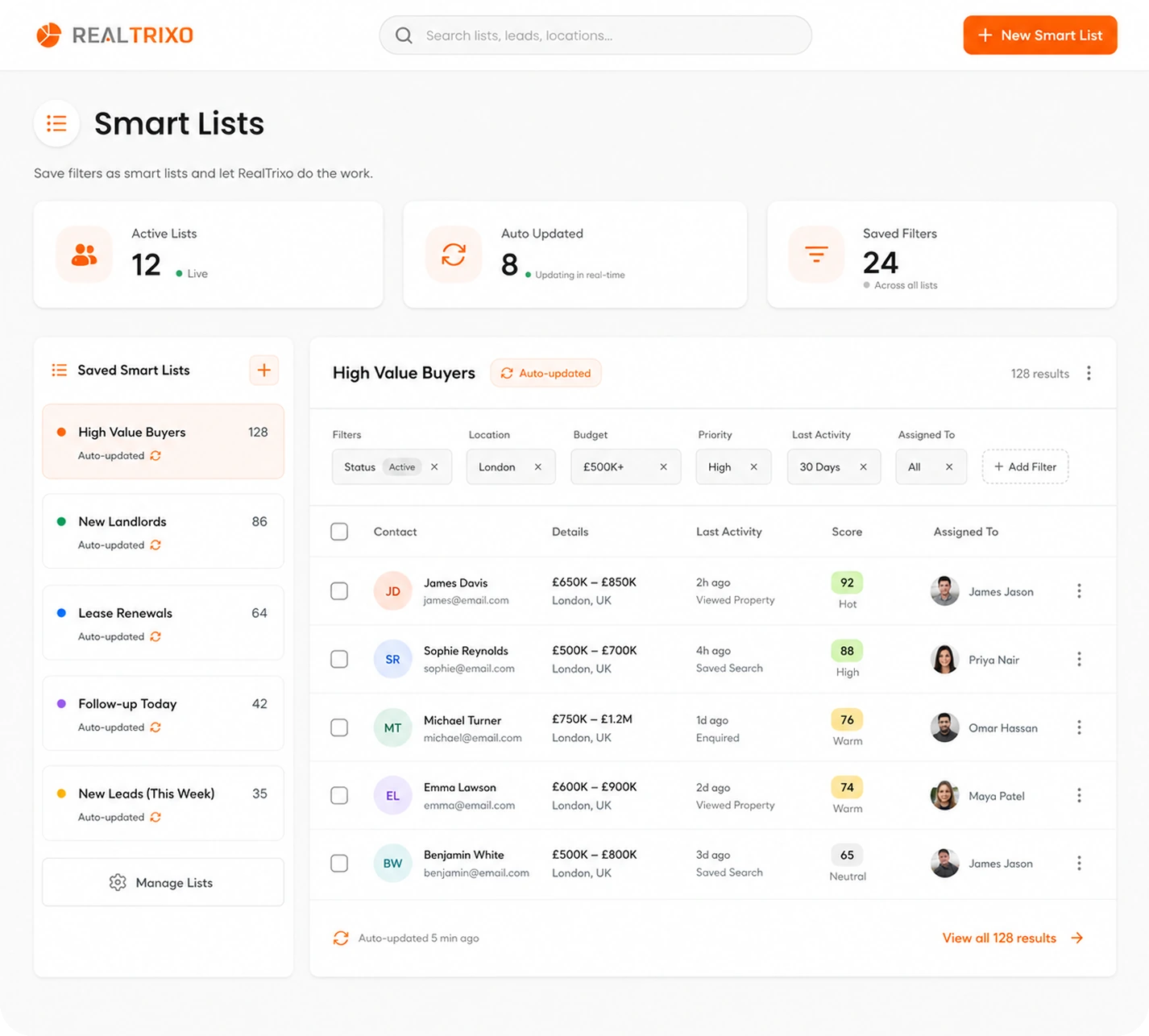
Task: Focus the search lists, leads, locations field
Action: pyautogui.click(x=595, y=35)
